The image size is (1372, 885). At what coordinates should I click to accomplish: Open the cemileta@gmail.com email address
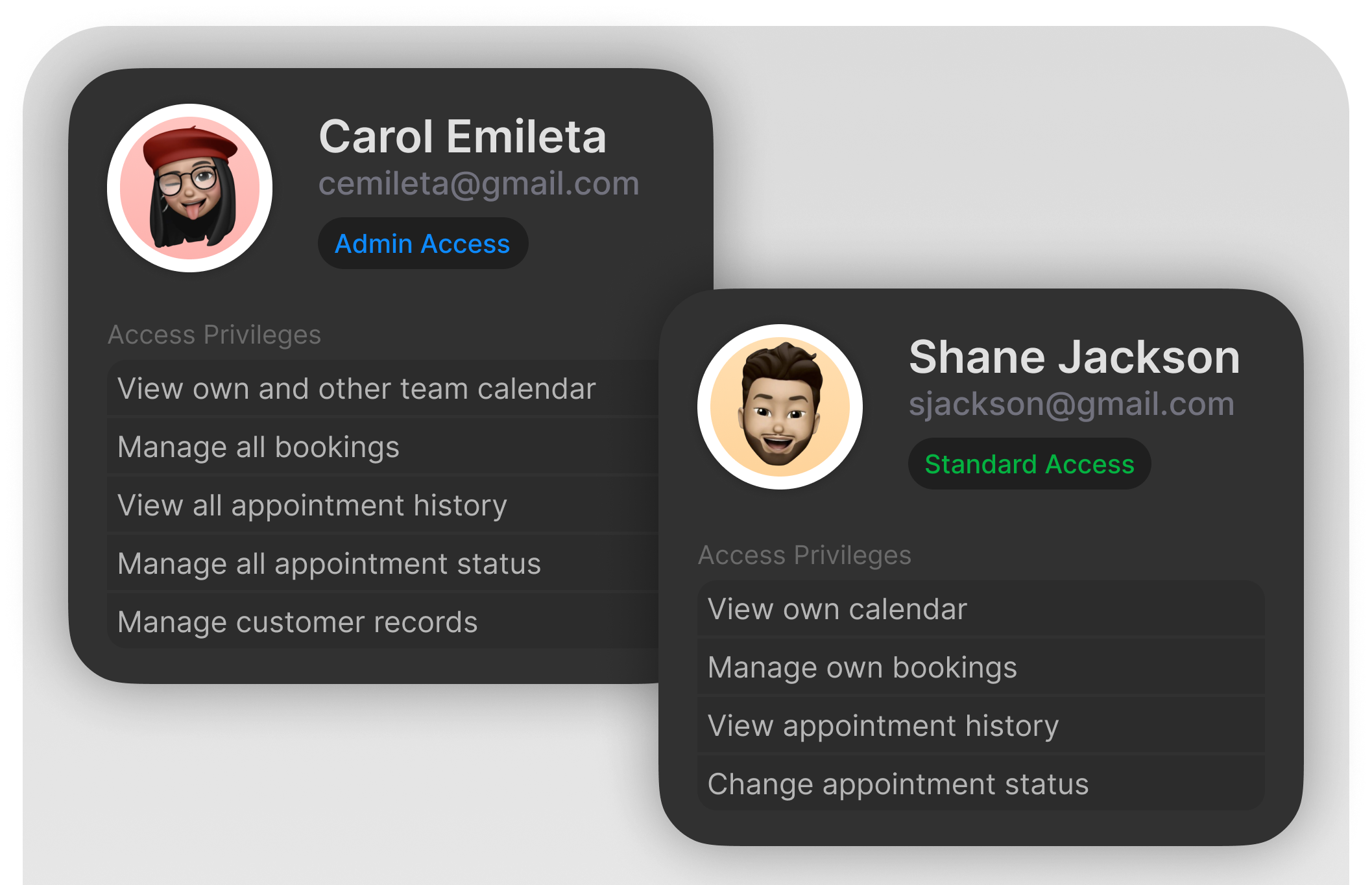pos(479,183)
